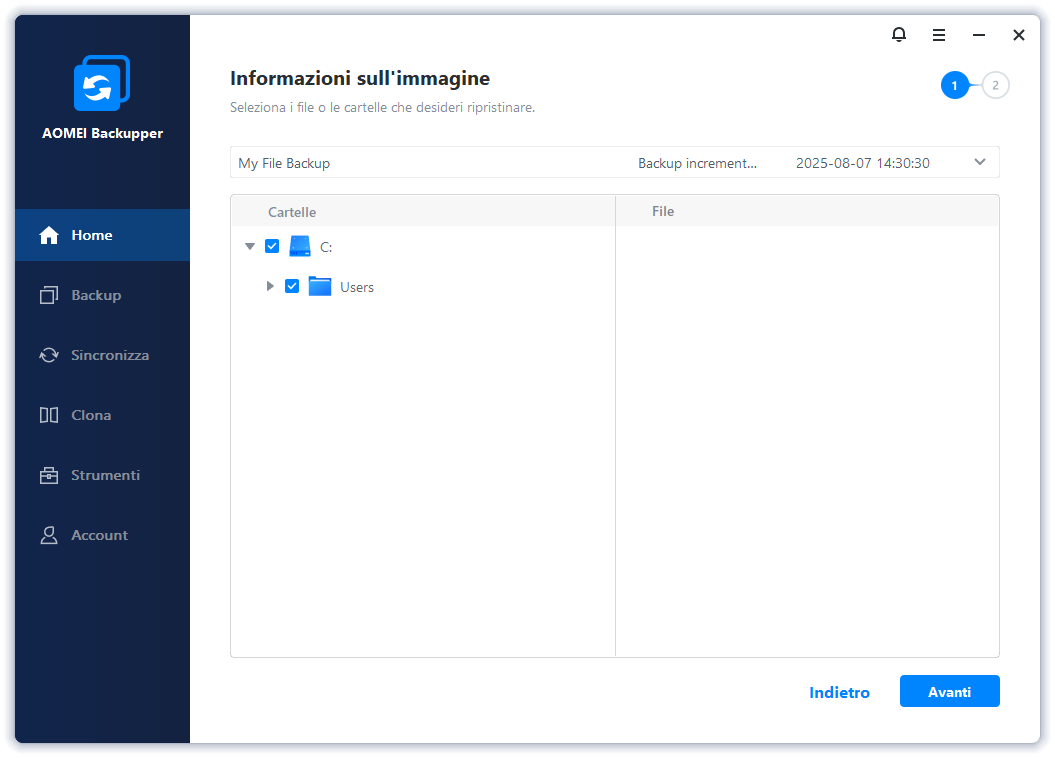
Task: Close the AOMEI Backupper window
Action: [1019, 35]
